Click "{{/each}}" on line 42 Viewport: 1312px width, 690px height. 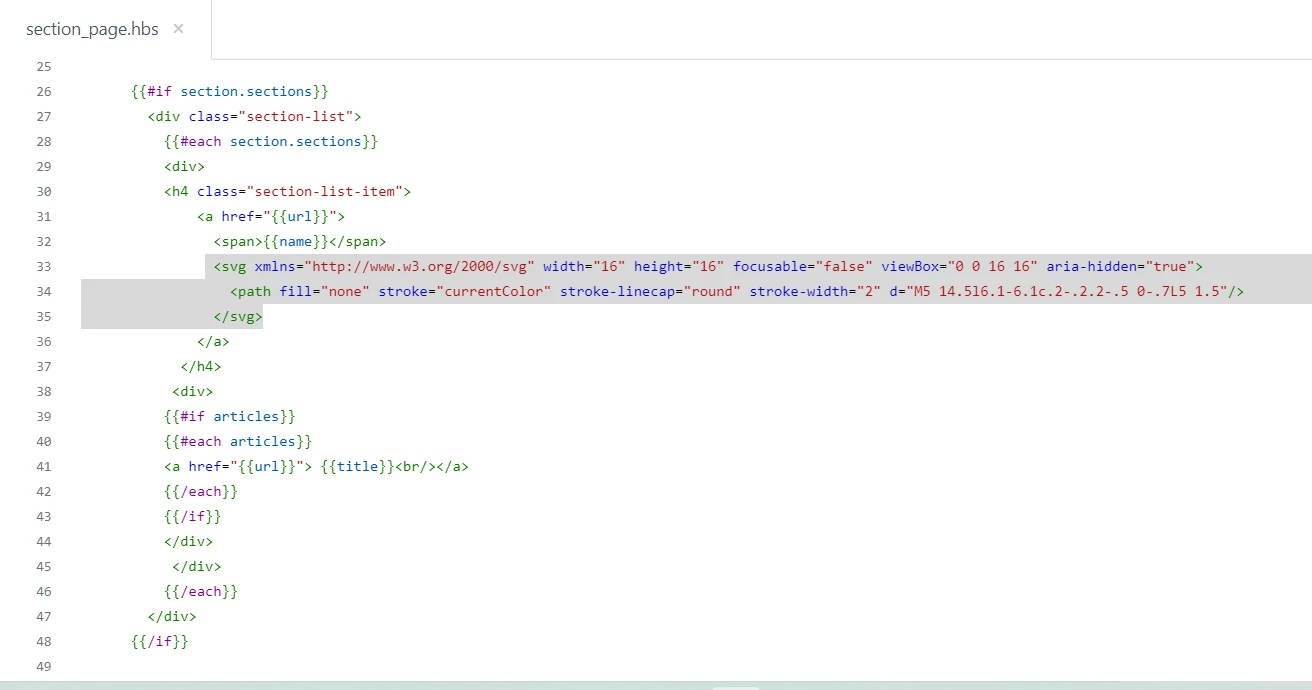[201, 492]
